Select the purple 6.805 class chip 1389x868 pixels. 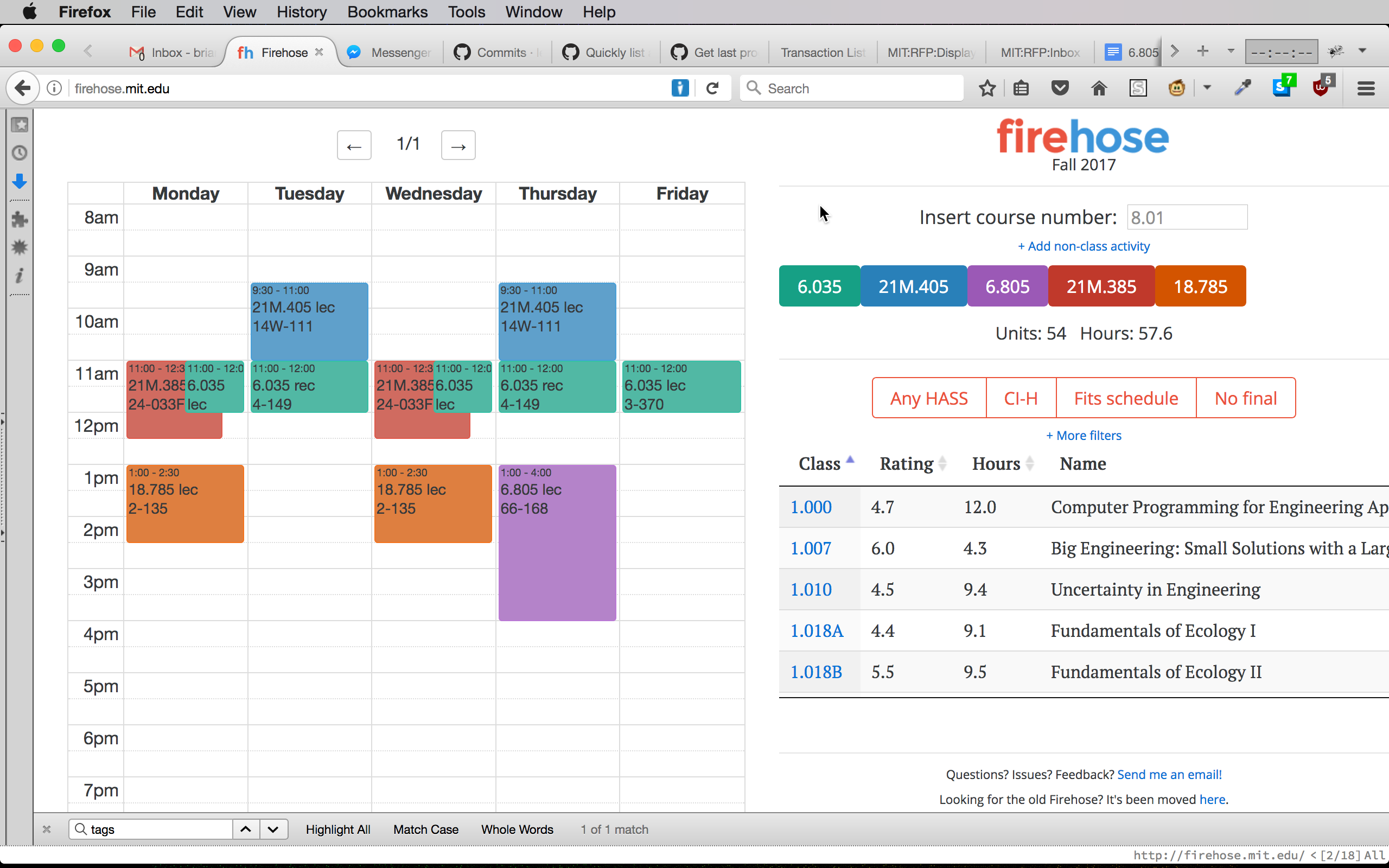tap(1008, 286)
